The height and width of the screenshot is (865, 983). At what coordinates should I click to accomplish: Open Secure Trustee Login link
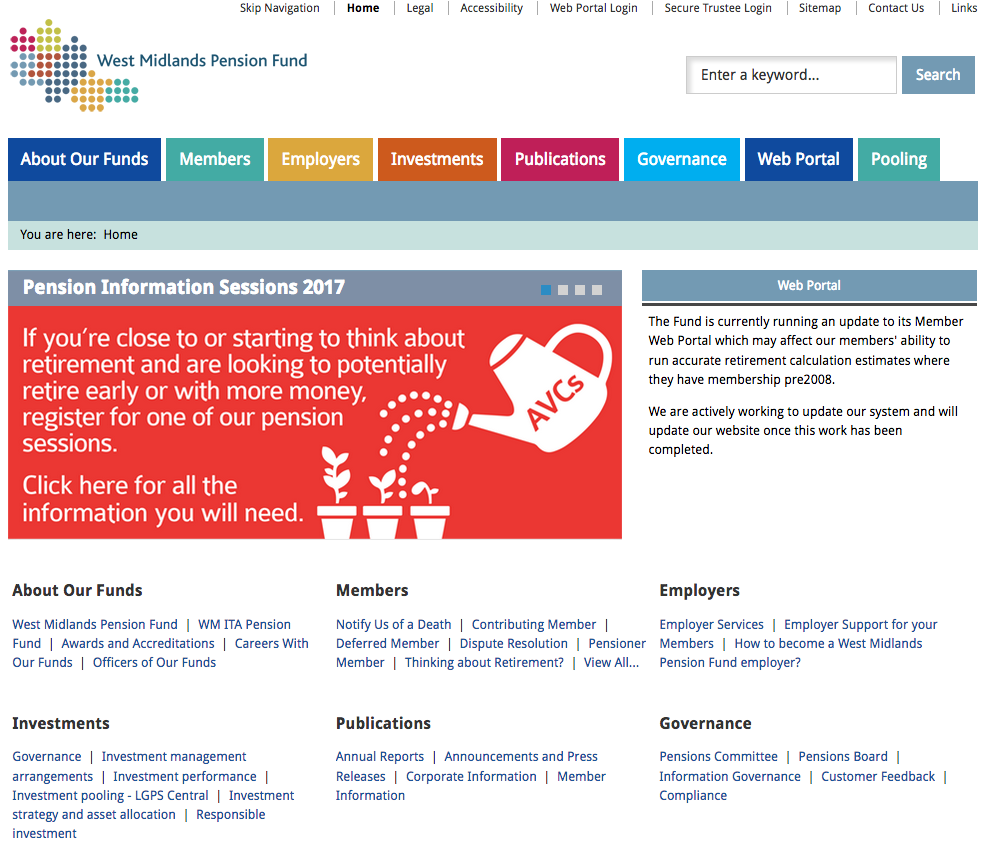point(718,8)
